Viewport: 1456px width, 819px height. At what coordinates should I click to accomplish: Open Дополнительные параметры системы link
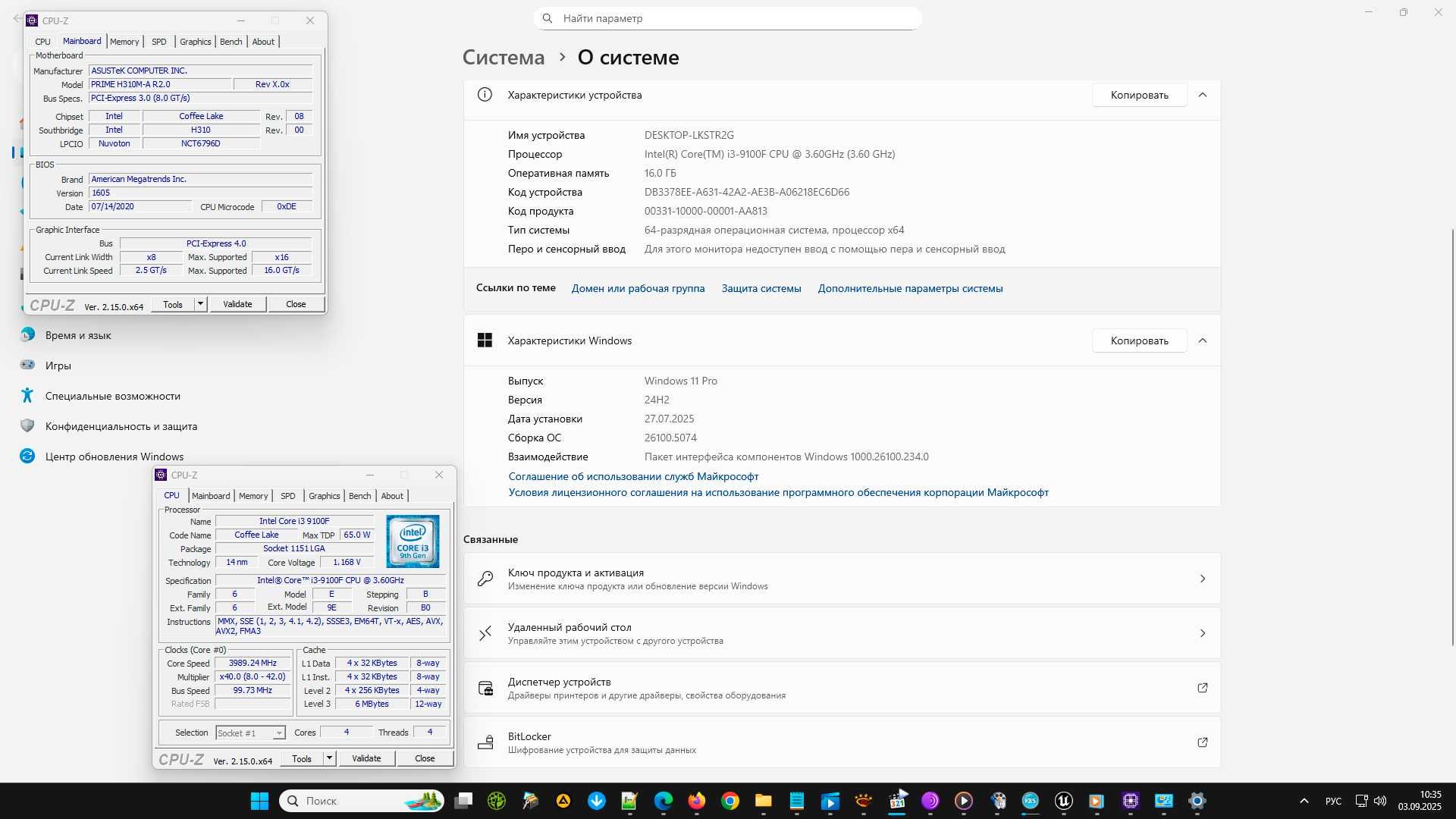tap(910, 288)
